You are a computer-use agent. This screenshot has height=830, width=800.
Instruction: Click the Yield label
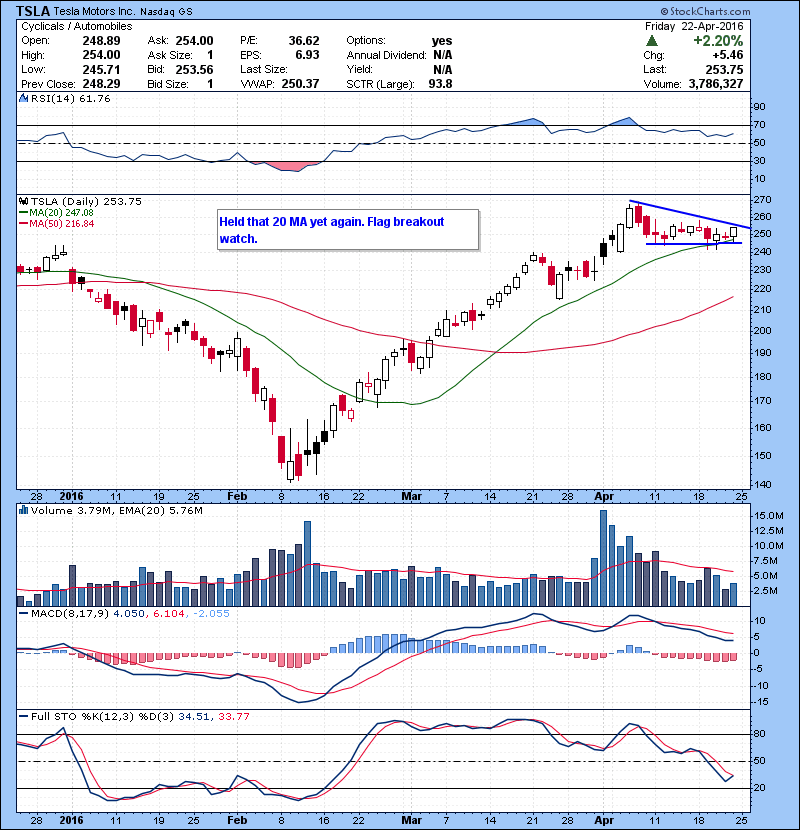[359, 69]
